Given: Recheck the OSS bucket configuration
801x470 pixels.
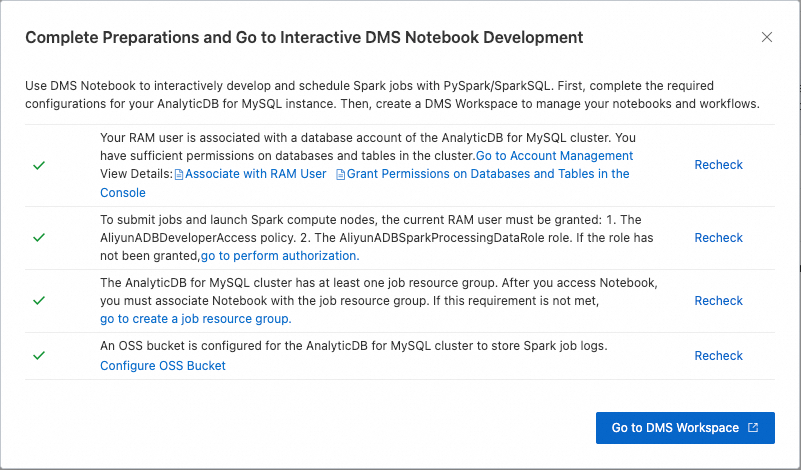Looking at the screenshot, I should (718, 356).
